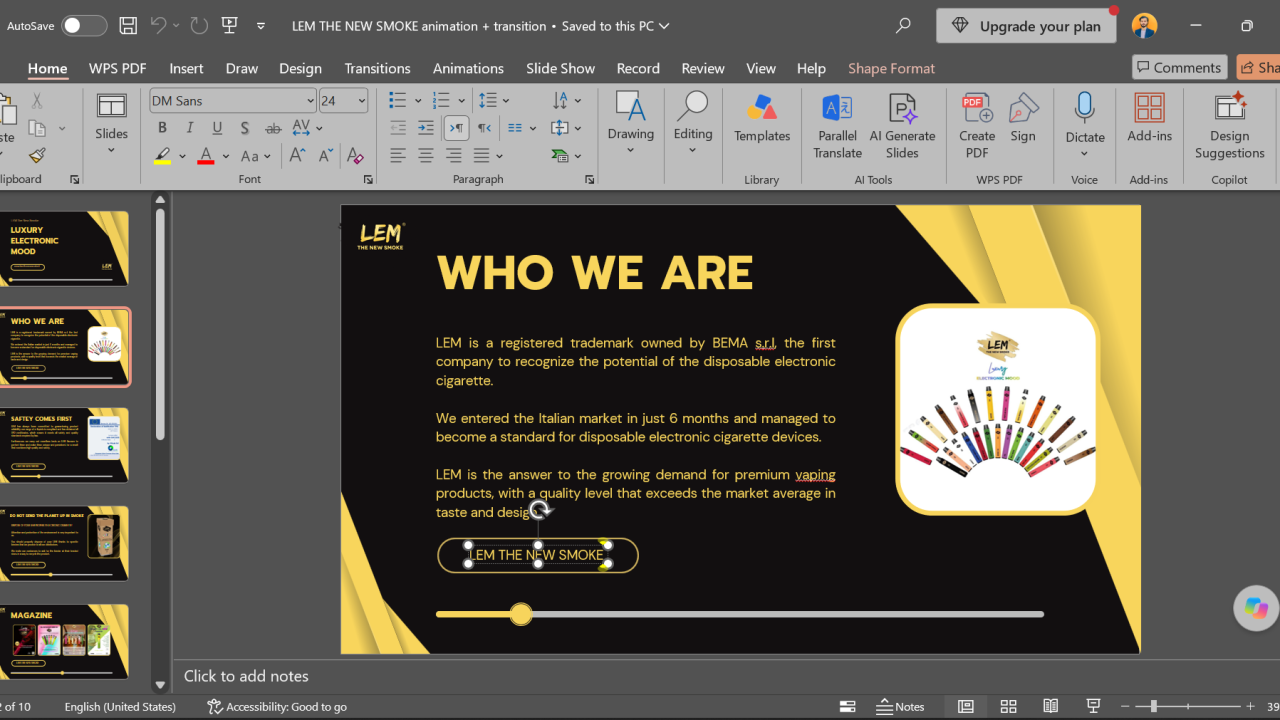Toggle the AutoSave switch
The image size is (1280, 720).
tap(84, 26)
